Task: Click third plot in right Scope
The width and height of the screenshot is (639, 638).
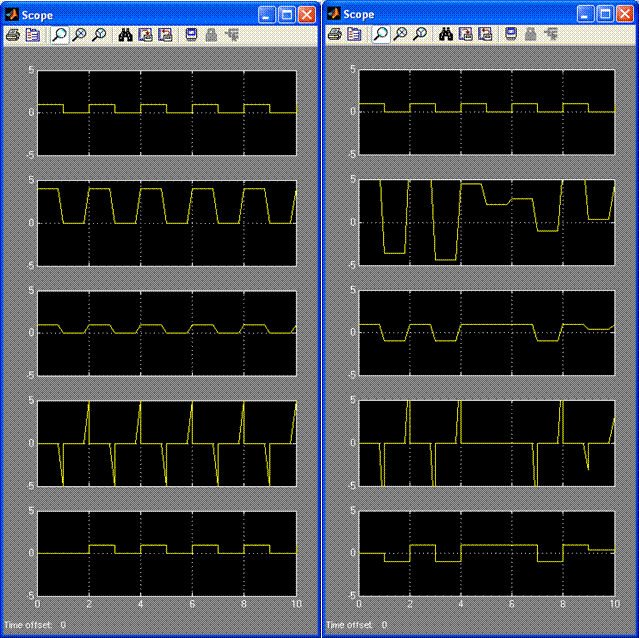Action: click(487, 332)
